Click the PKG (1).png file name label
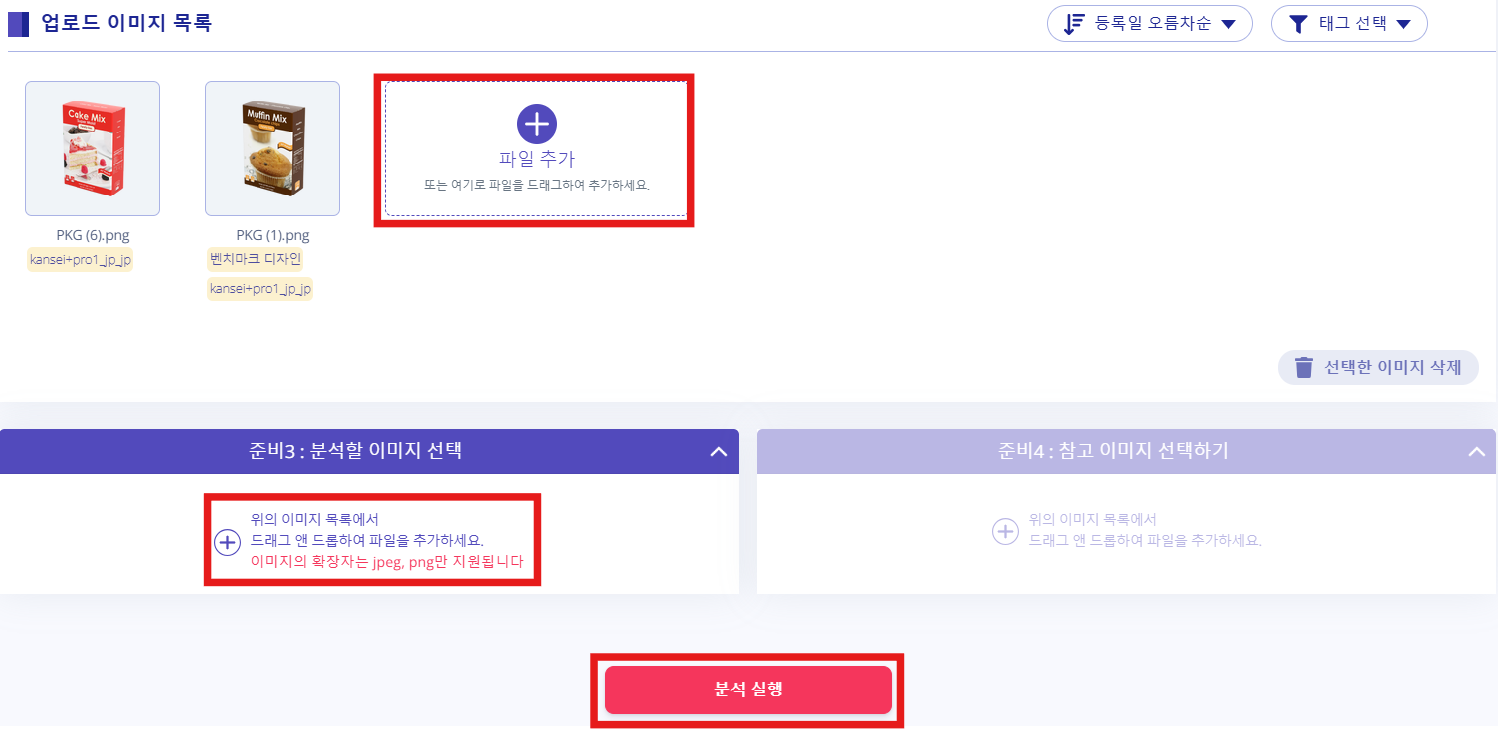 [x=273, y=235]
